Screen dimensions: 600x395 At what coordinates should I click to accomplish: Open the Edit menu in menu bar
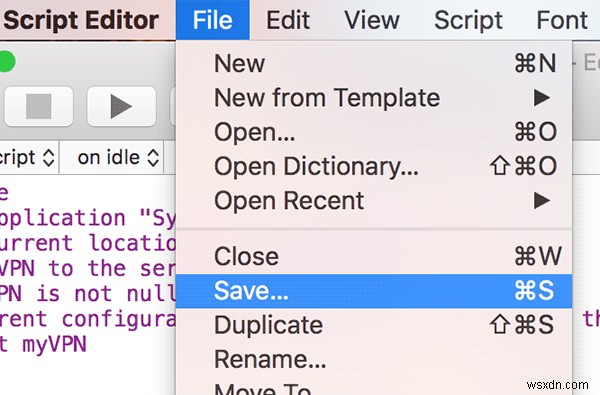click(288, 20)
